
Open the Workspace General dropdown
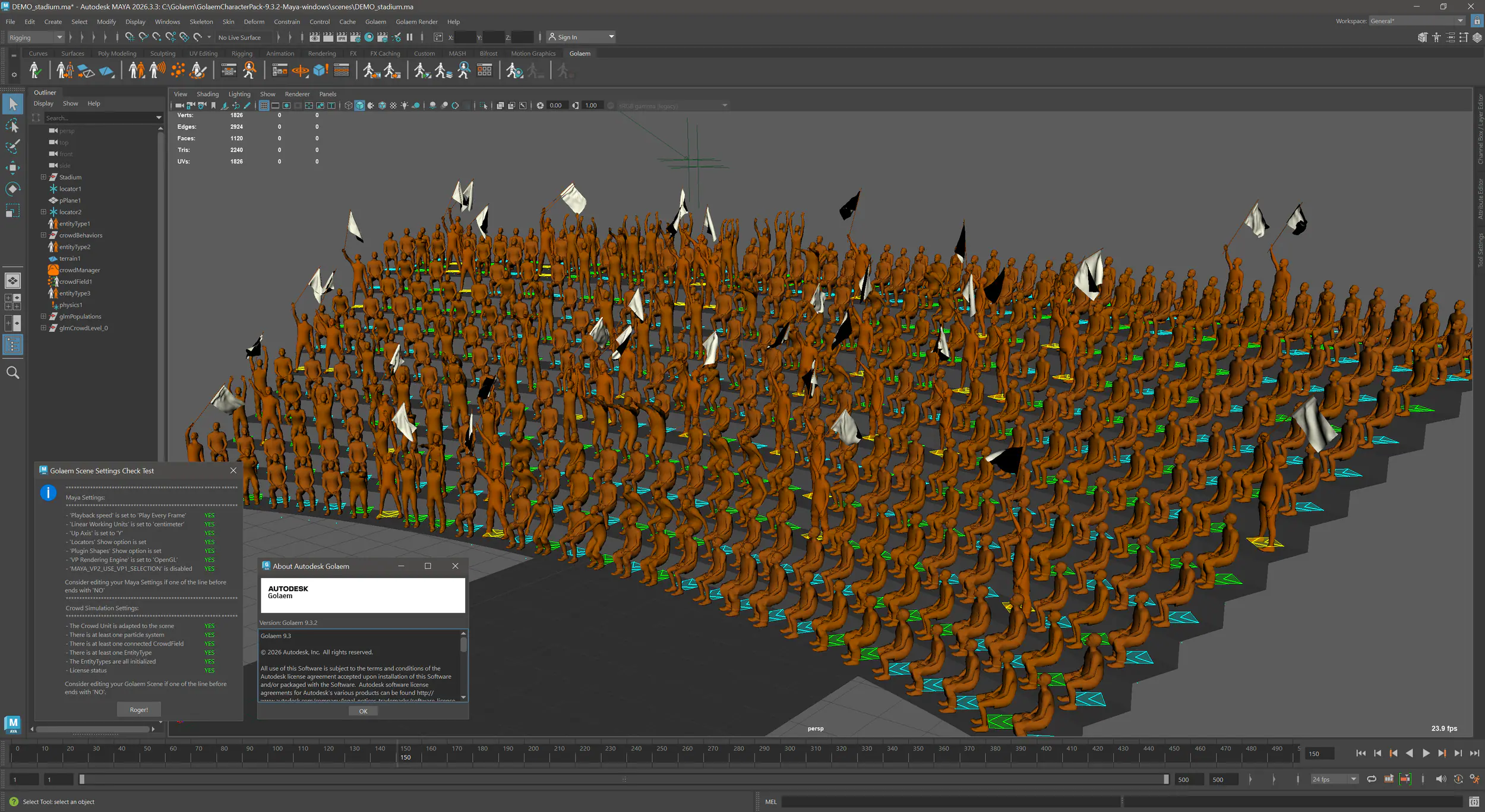pos(1417,21)
